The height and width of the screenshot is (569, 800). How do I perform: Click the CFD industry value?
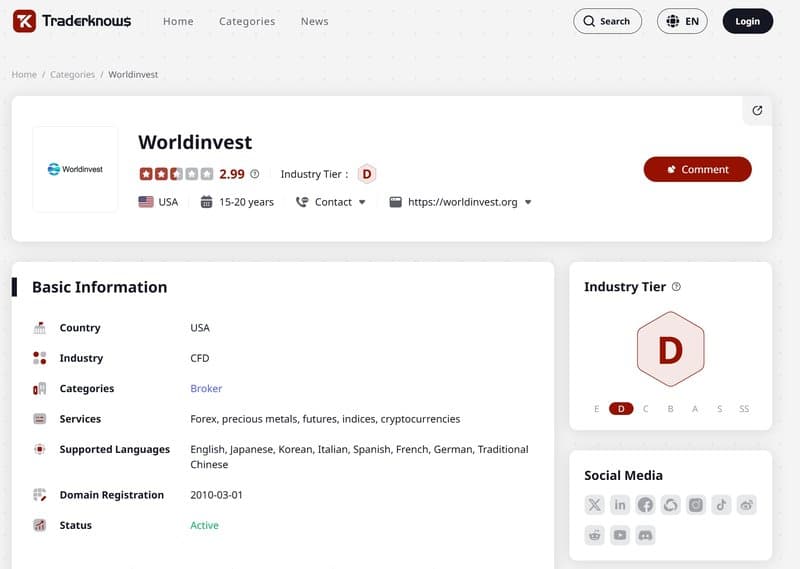coord(199,358)
